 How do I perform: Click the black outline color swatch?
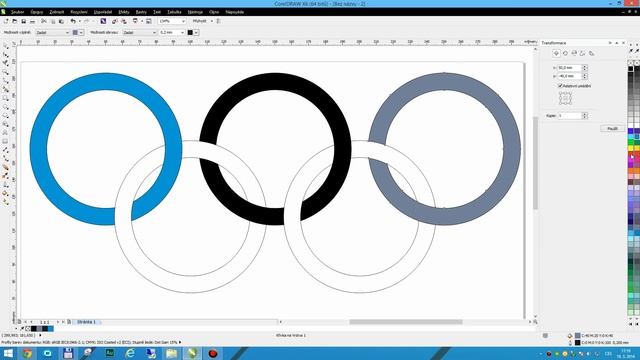pos(190,32)
